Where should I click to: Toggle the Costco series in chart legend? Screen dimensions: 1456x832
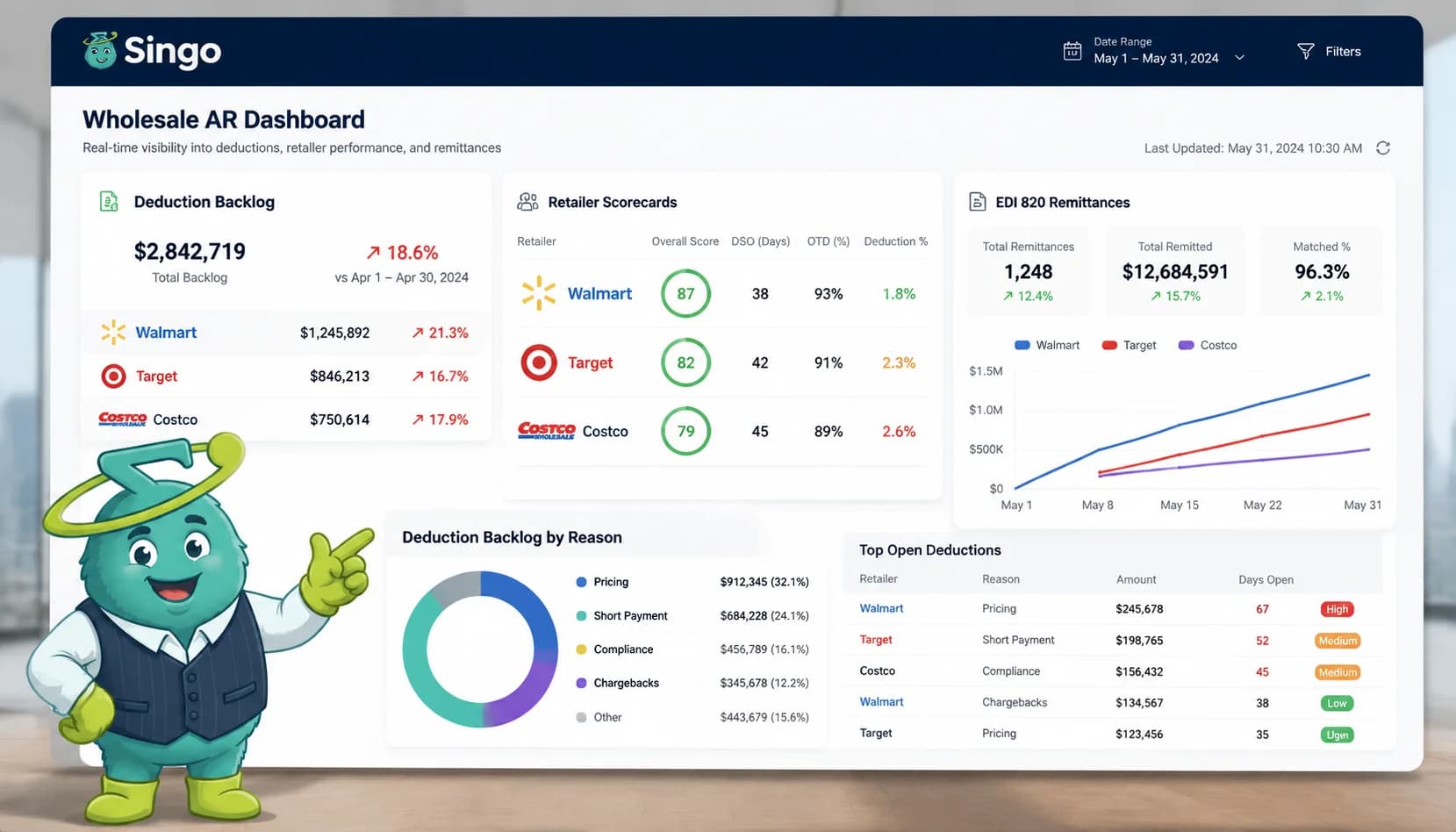click(x=1208, y=345)
